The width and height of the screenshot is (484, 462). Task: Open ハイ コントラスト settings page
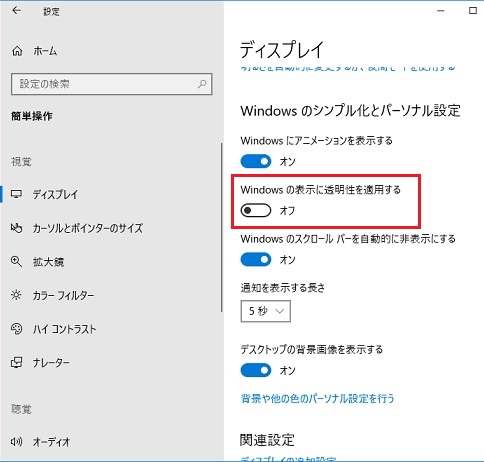click(x=64, y=329)
